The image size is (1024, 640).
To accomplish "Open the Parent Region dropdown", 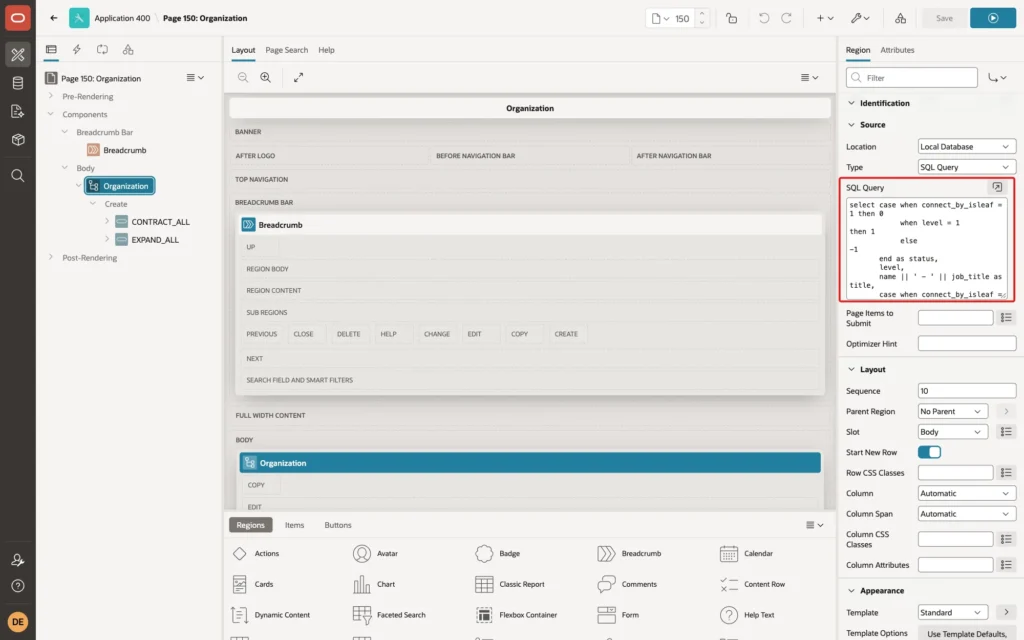I will 952,411.
